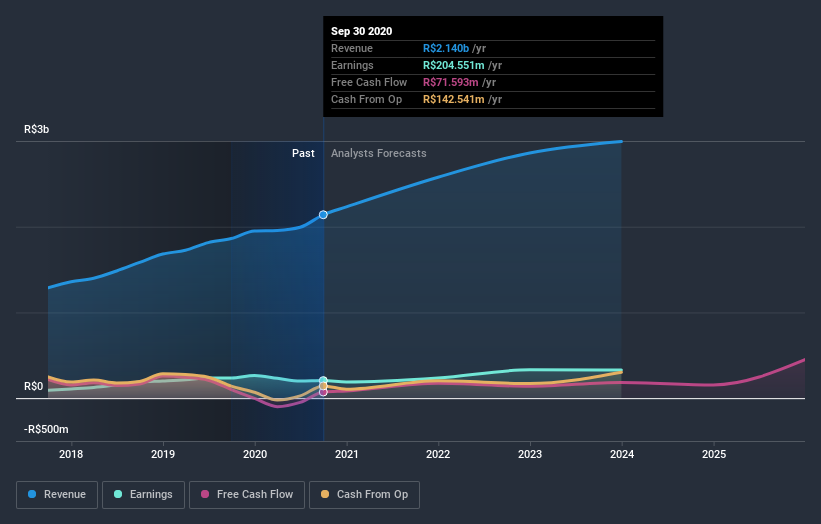Click the R$3b y-axis label

[x=37, y=129]
